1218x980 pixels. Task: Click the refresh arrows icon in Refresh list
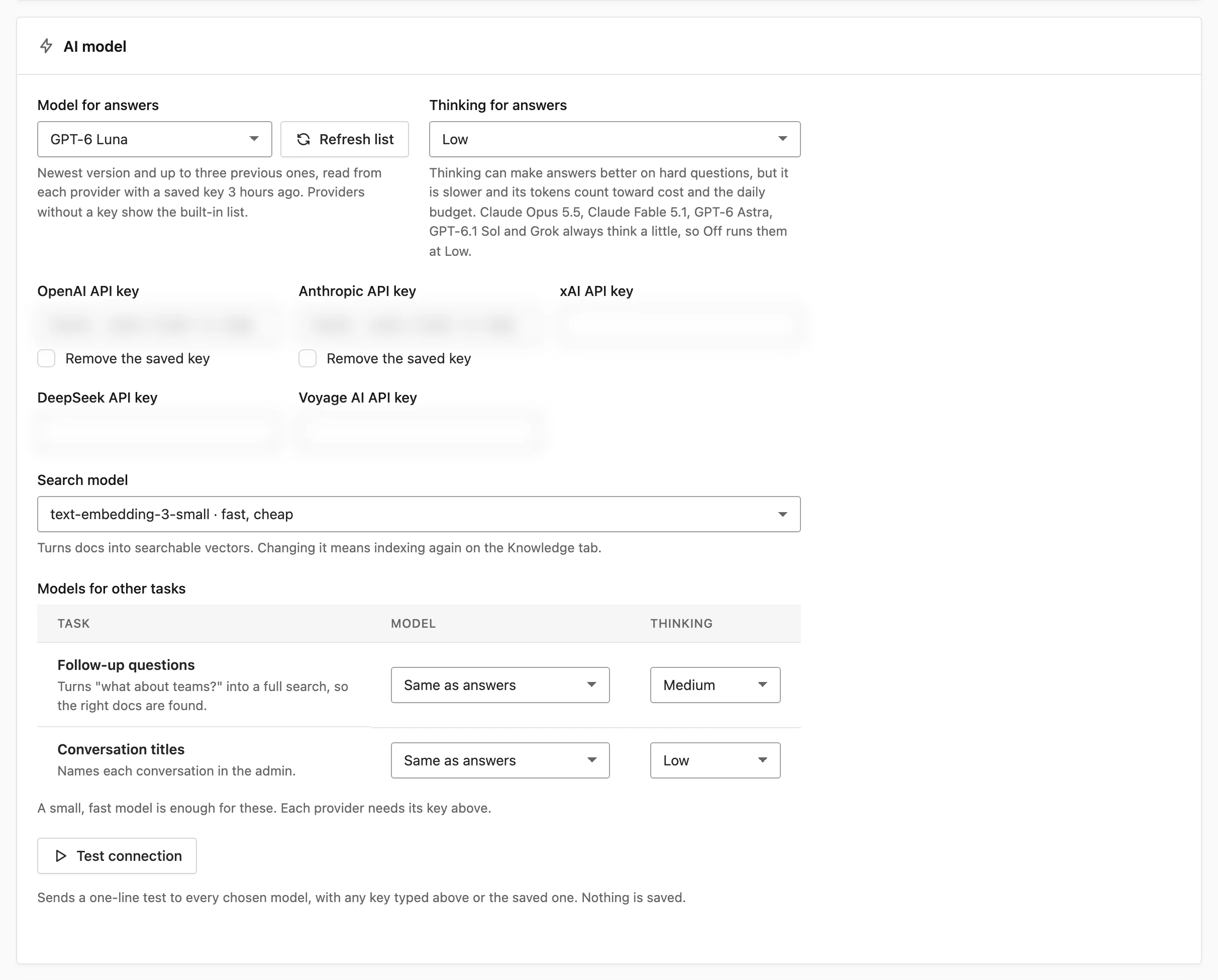pyautogui.click(x=303, y=139)
